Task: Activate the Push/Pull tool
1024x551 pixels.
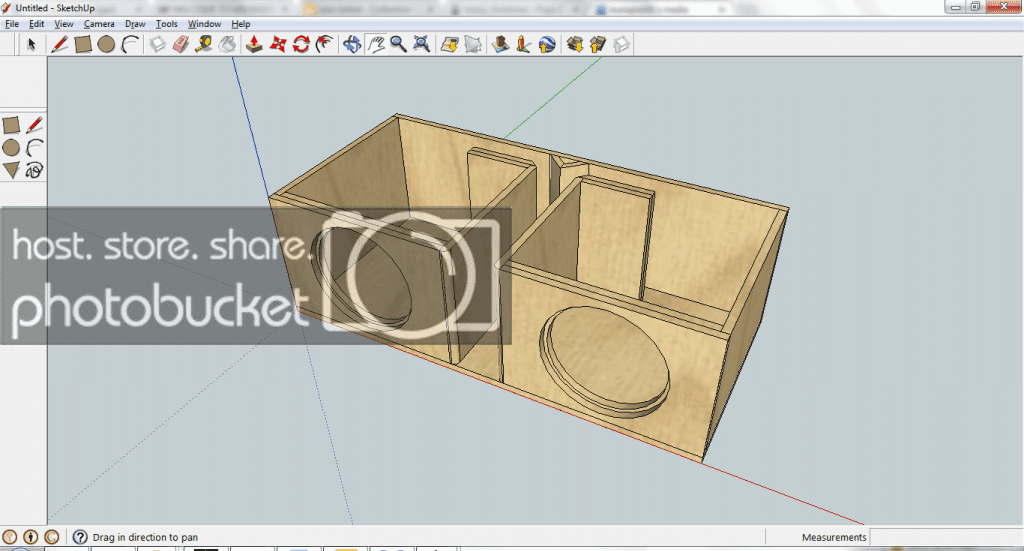Action: [254, 44]
